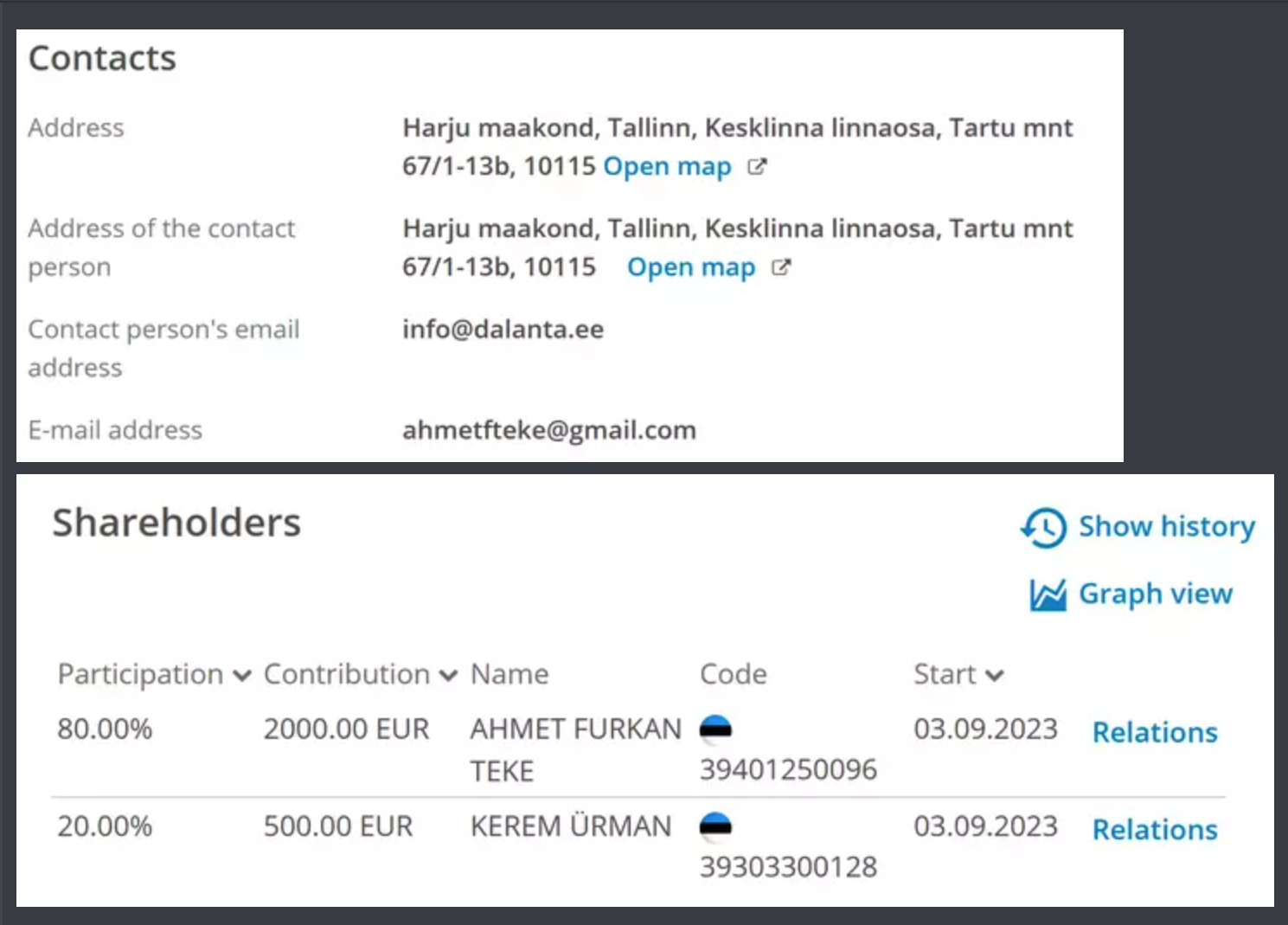1288x925 pixels.
Task: Open map for the contact person's address
Action: click(x=690, y=267)
